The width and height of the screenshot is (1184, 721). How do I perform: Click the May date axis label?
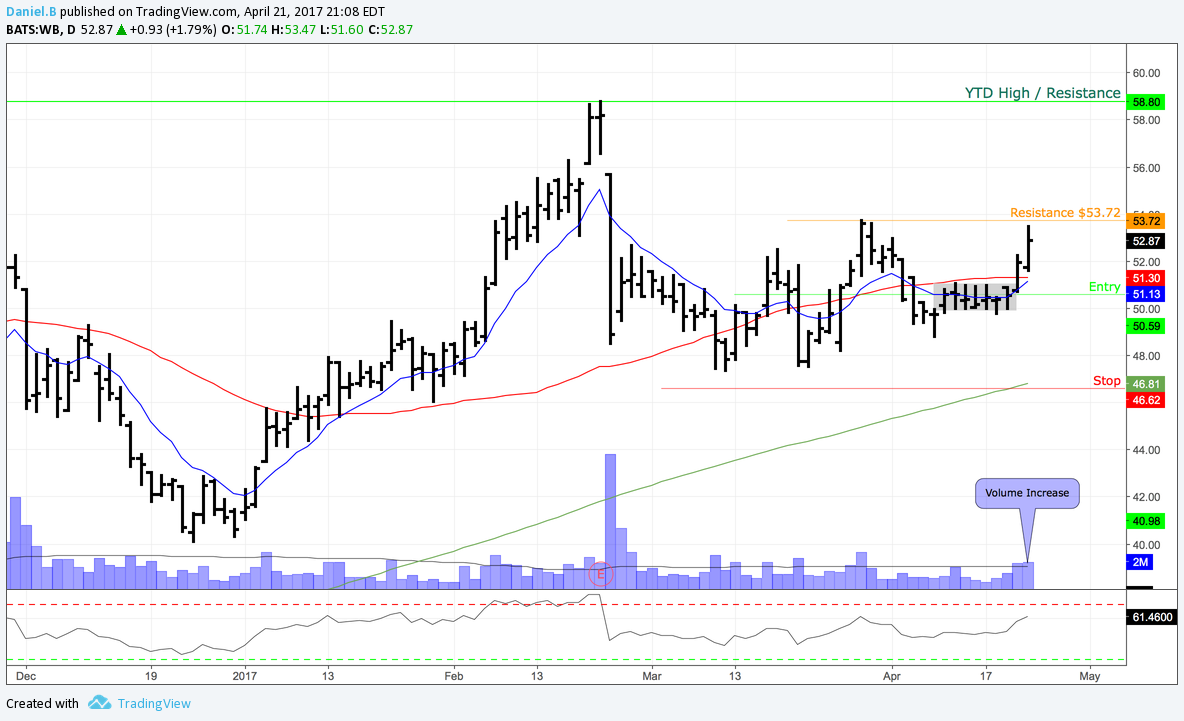pyautogui.click(x=1090, y=676)
